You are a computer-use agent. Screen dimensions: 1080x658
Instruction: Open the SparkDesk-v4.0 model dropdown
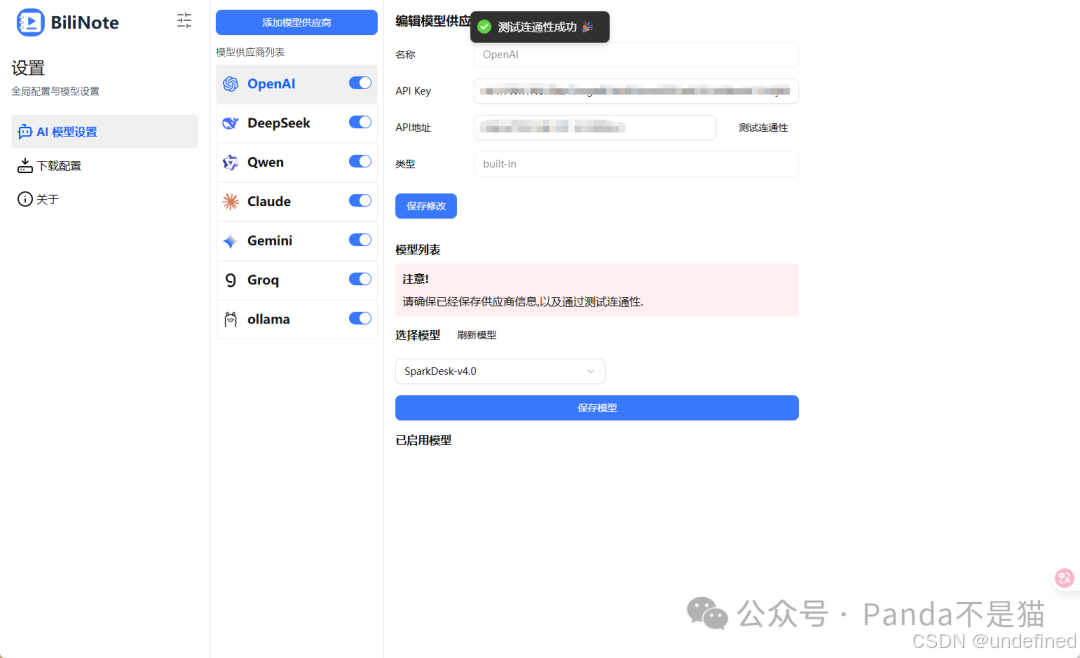(x=500, y=371)
